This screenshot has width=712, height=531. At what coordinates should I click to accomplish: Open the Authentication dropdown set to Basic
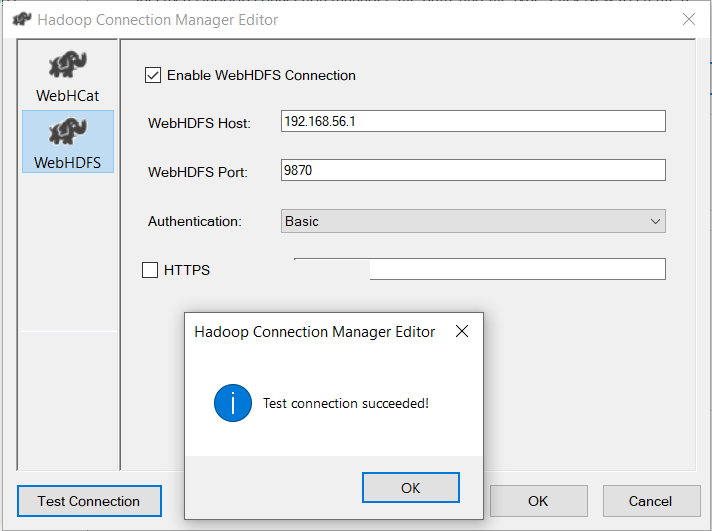click(x=472, y=221)
